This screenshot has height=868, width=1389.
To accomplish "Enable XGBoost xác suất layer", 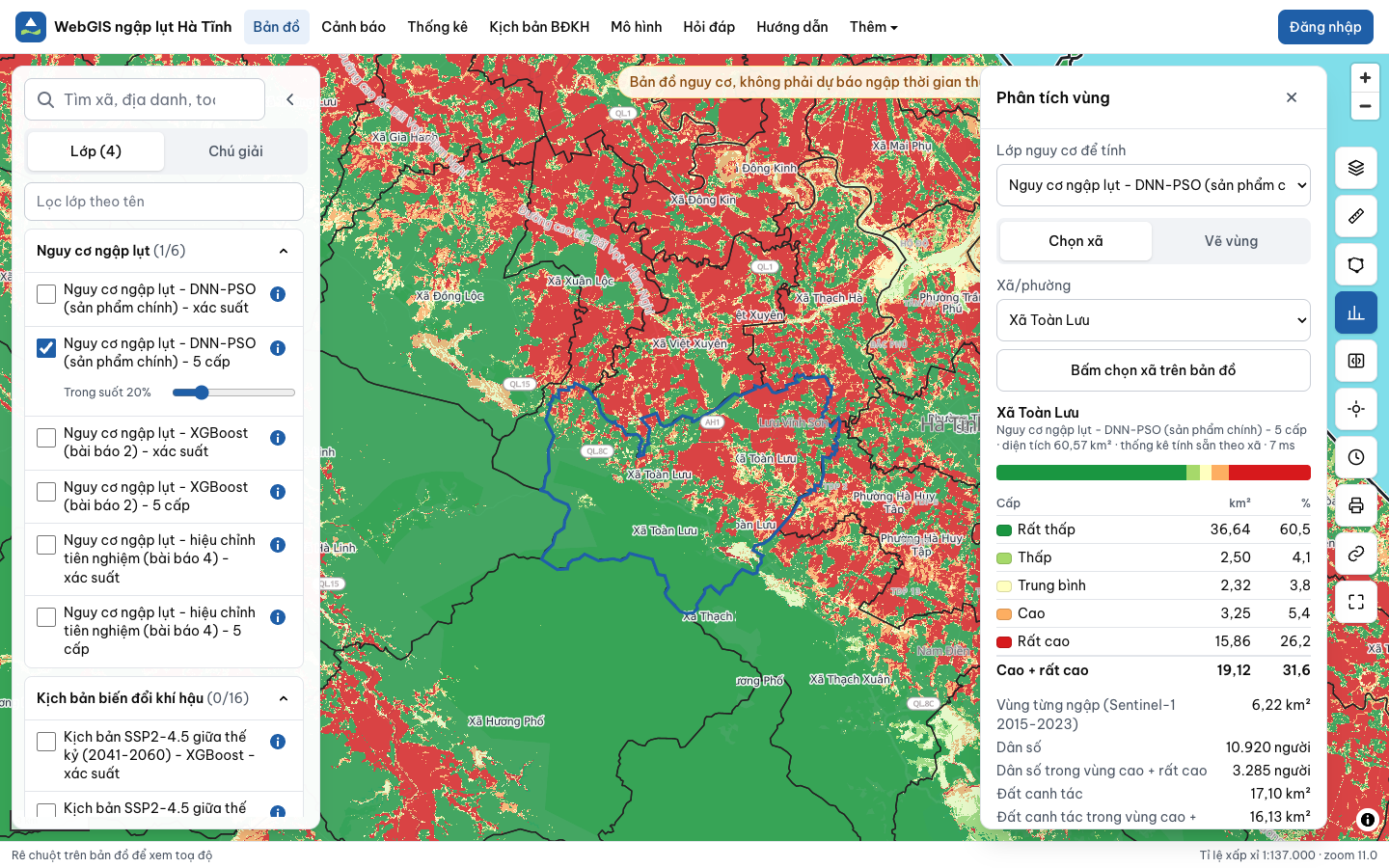I will click(x=46, y=438).
